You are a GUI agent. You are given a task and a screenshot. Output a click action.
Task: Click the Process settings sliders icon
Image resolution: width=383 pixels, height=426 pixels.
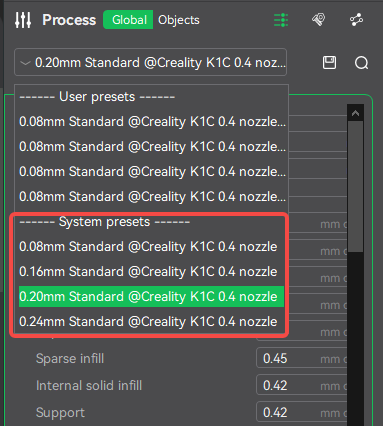pyautogui.click(x=23, y=20)
